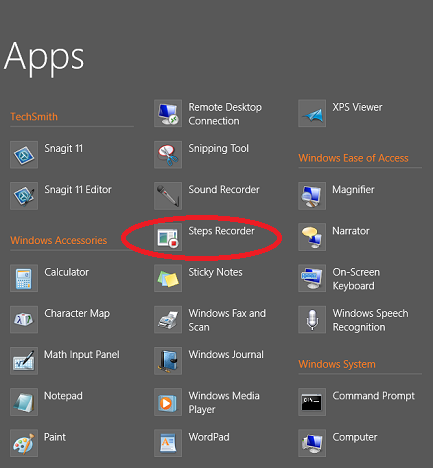Open the Narrator icon
The image size is (433, 468).
pyautogui.click(x=312, y=237)
